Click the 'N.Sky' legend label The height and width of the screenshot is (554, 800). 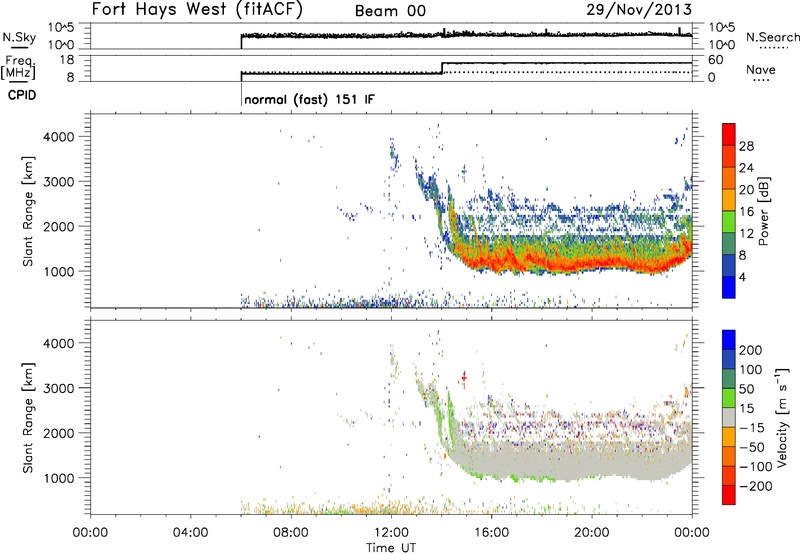(x=19, y=37)
